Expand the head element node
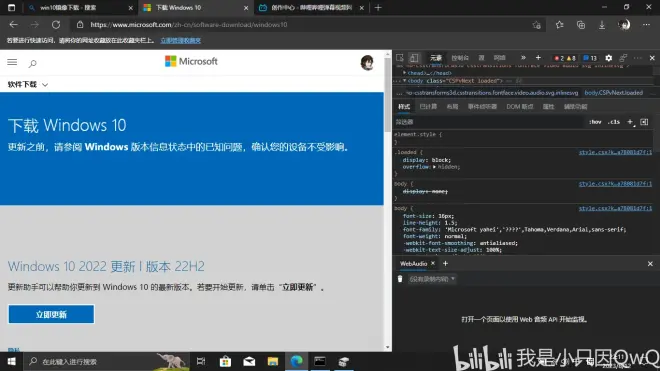The width and height of the screenshot is (660, 371). click(405, 73)
